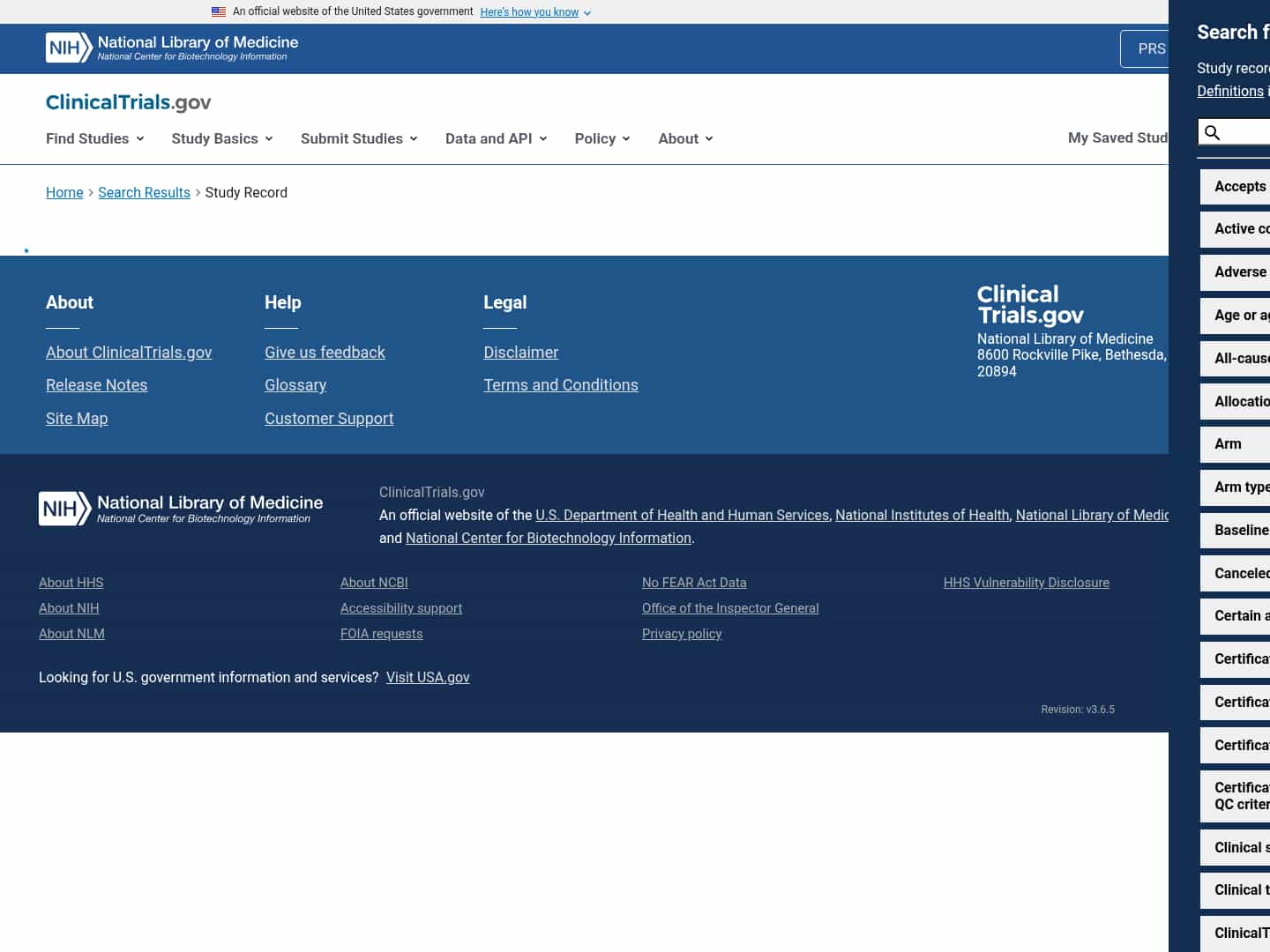Image resolution: width=1270 pixels, height=952 pixels.
Task: Expand the 'Canceled' glossary entry
Action: click(x=1236, y=574)
